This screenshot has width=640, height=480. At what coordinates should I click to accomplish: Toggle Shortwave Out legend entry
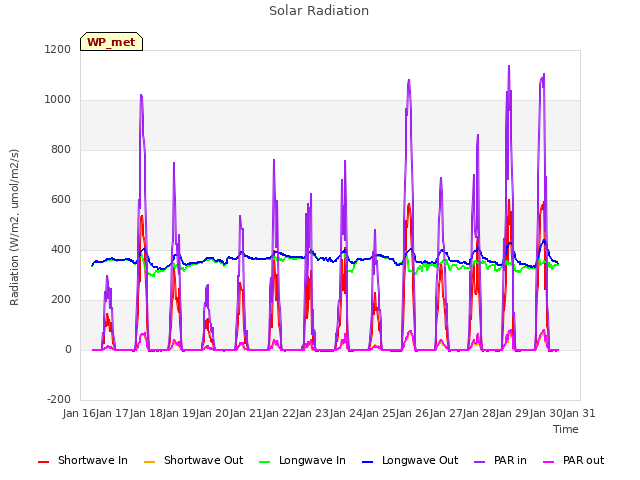tap(193, 460)
